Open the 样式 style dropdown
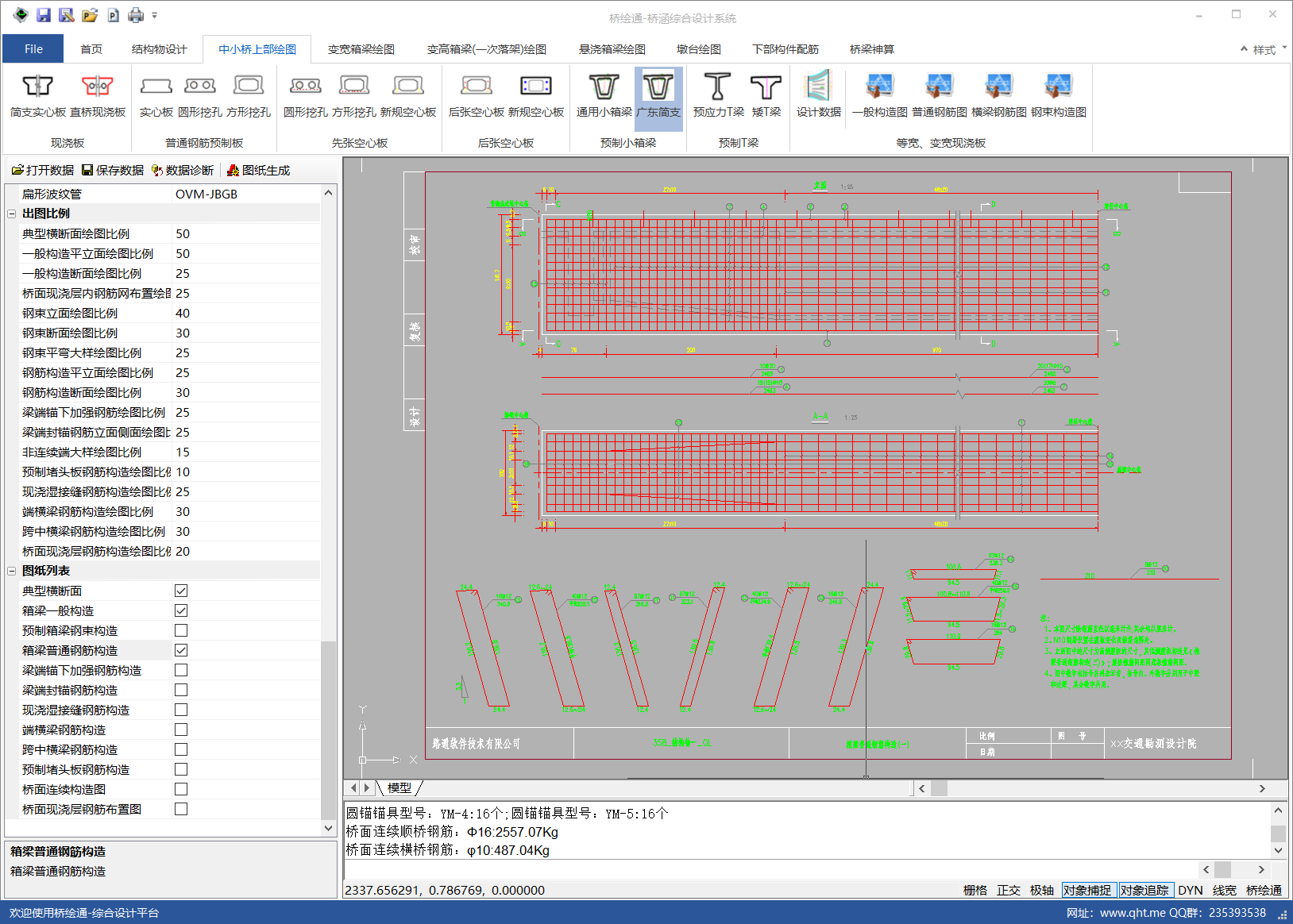Viewport: 1293px width, 924px height. pyautogui.click(x=1264, y=49)
